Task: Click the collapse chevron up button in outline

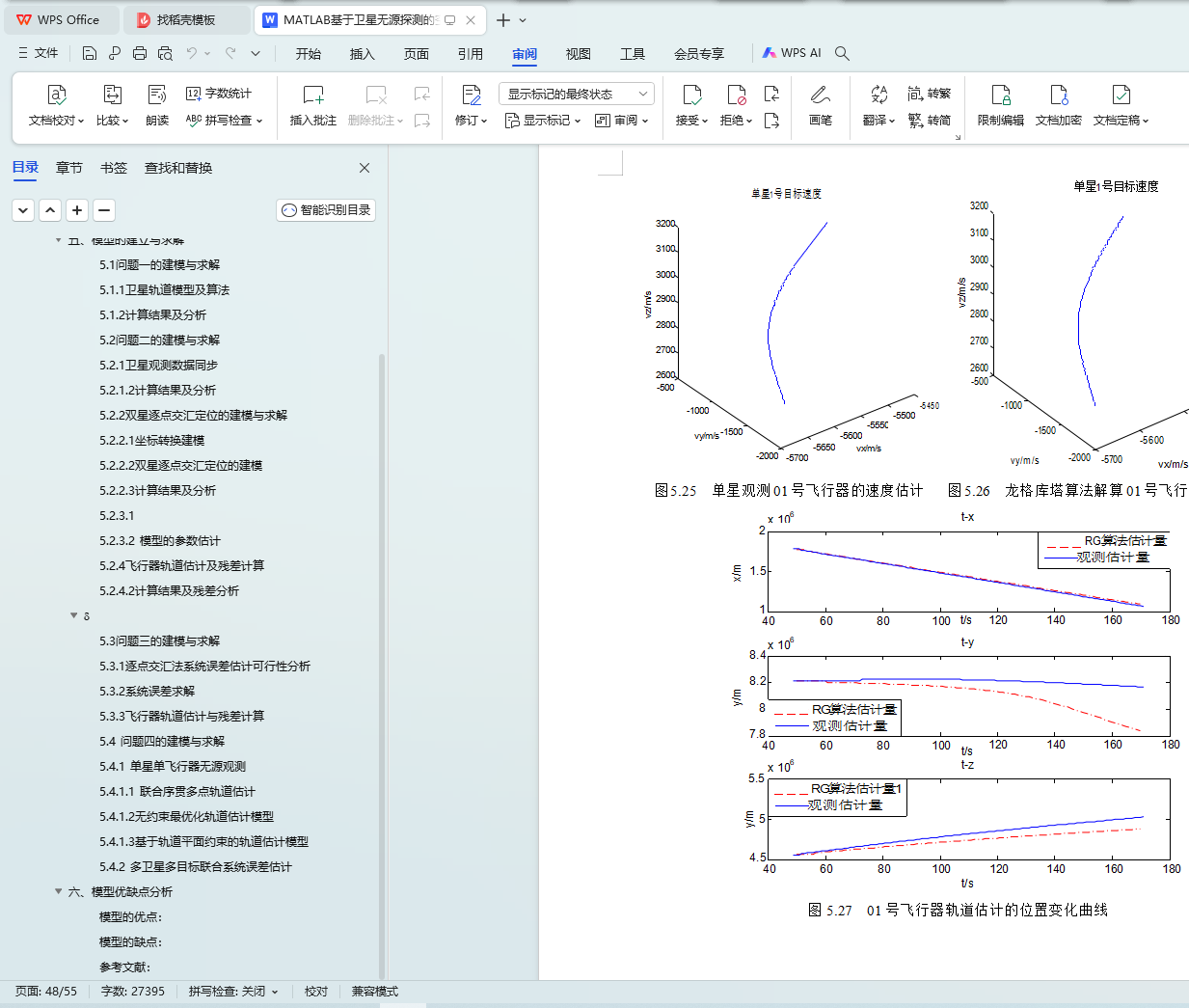Action: (50, 209)
